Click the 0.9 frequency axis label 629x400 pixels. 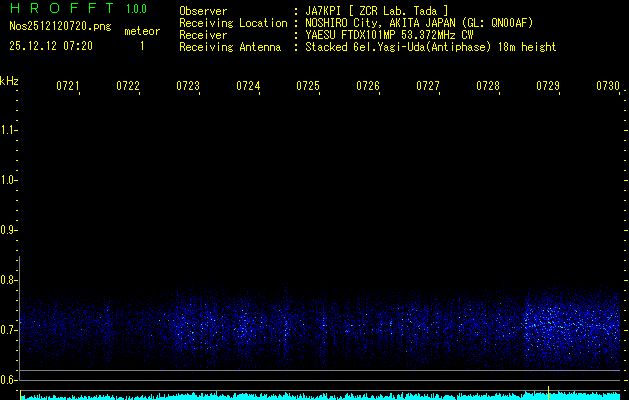click(x=9, y=230)
